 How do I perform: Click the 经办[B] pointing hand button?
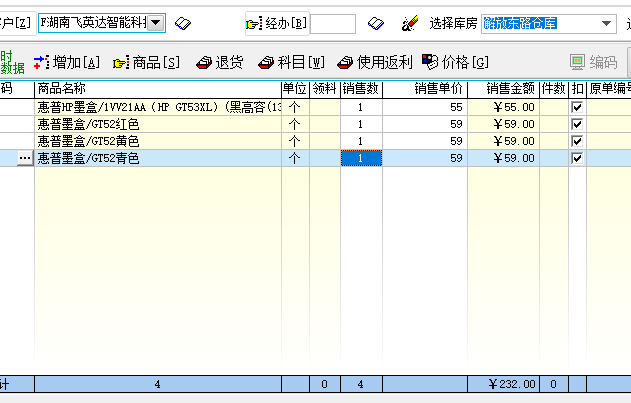277,23
